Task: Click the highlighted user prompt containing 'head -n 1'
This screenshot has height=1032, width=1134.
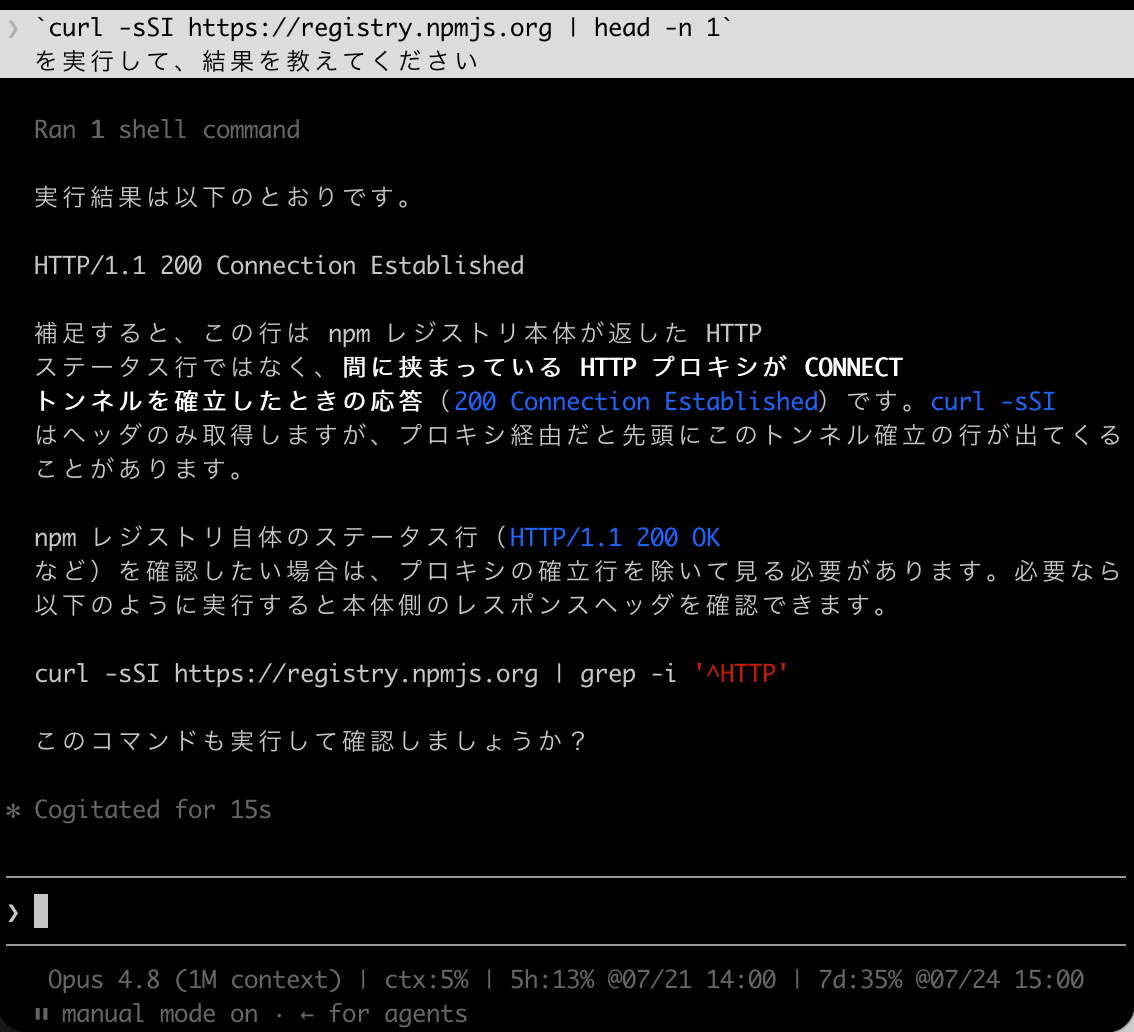Action: click(x=567, y=43)
